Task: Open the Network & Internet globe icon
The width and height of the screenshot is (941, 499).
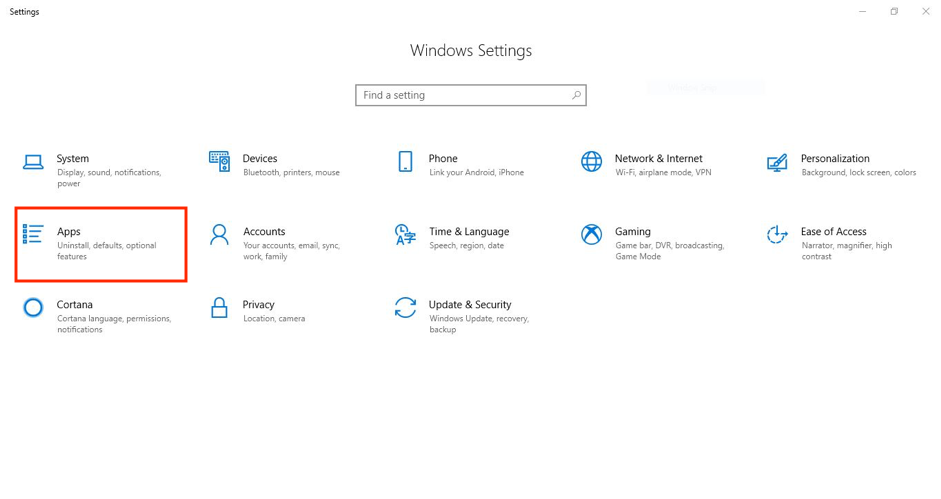Action: [591, 162]
